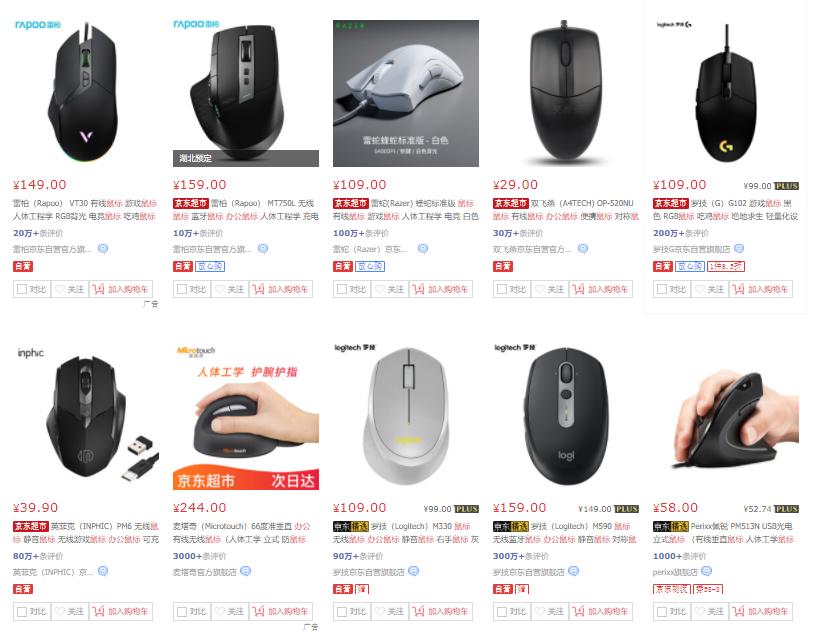Click the chat bubble icon beside the 罗技G store

[739, 248]
